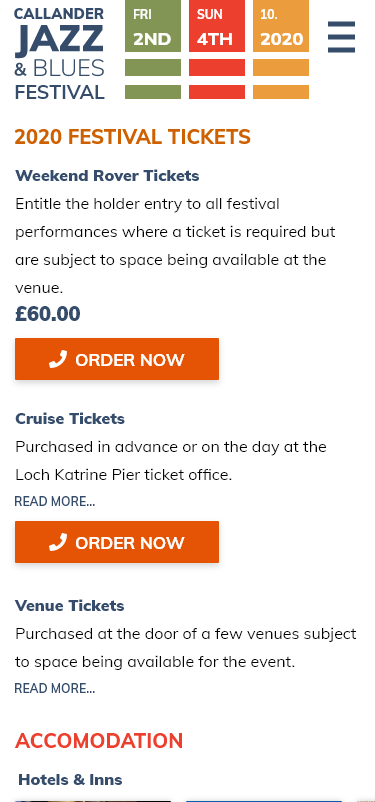Select the orange 10. 2020 date block
The height and width of the screenshot is (802, 375).
tap(281, 26)
